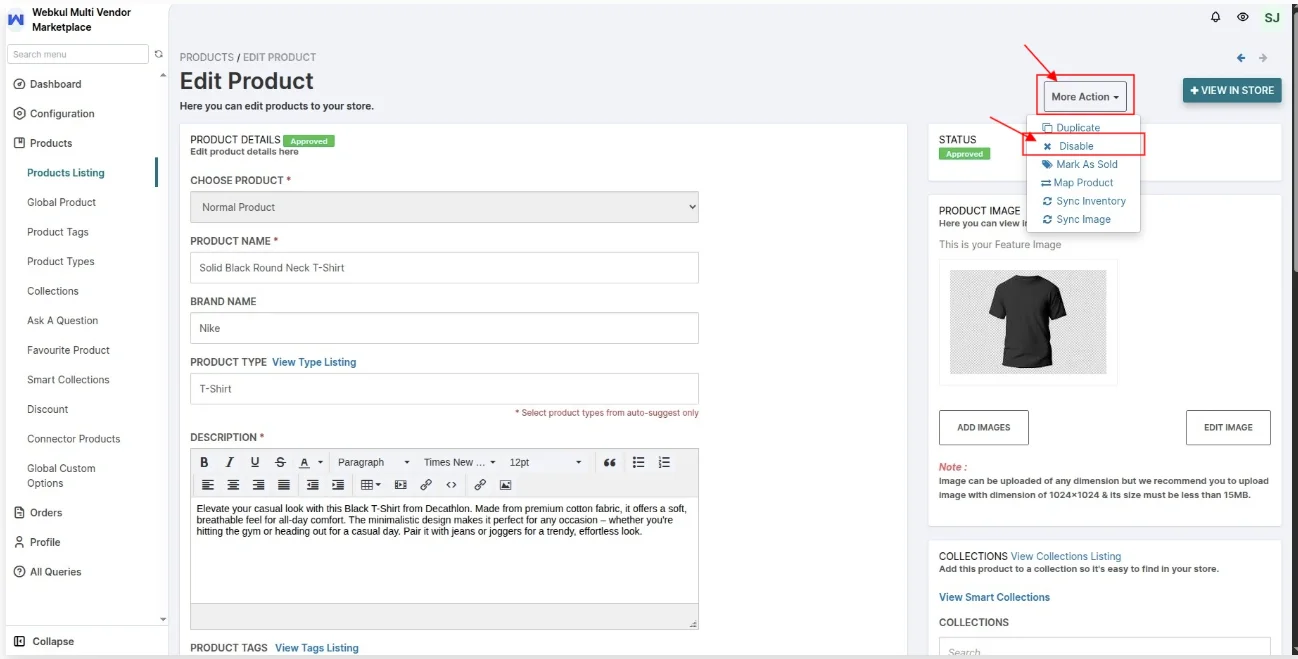Insert a blockquote in description
Screen dimensions: 1298x659
click(609, 462)
